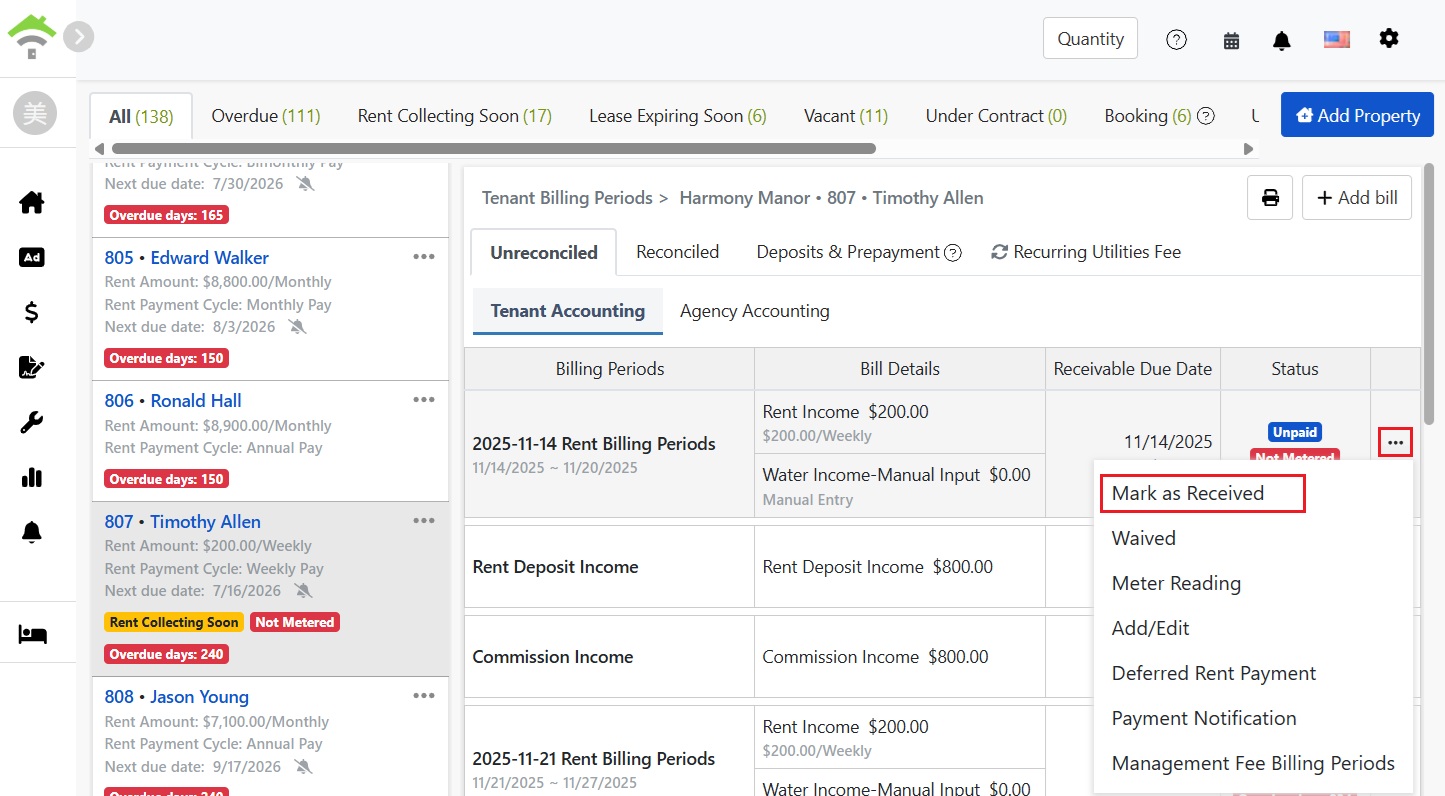Open the more options menu for 805 Edward Walker
Viewport: 1445px width, 796px height.
point(424,257)
